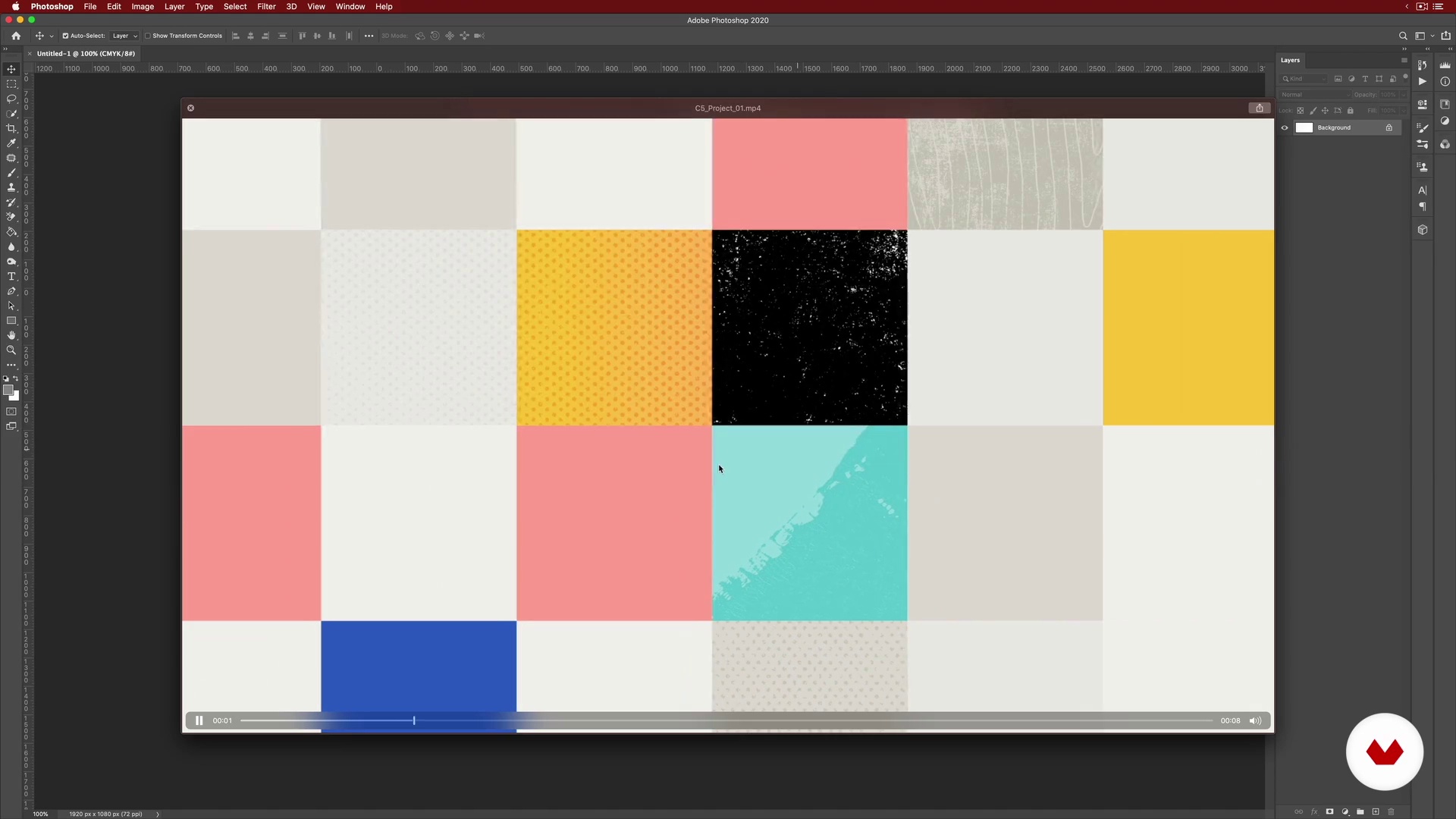
Task: Select the Brush tool
Action: 11,173
